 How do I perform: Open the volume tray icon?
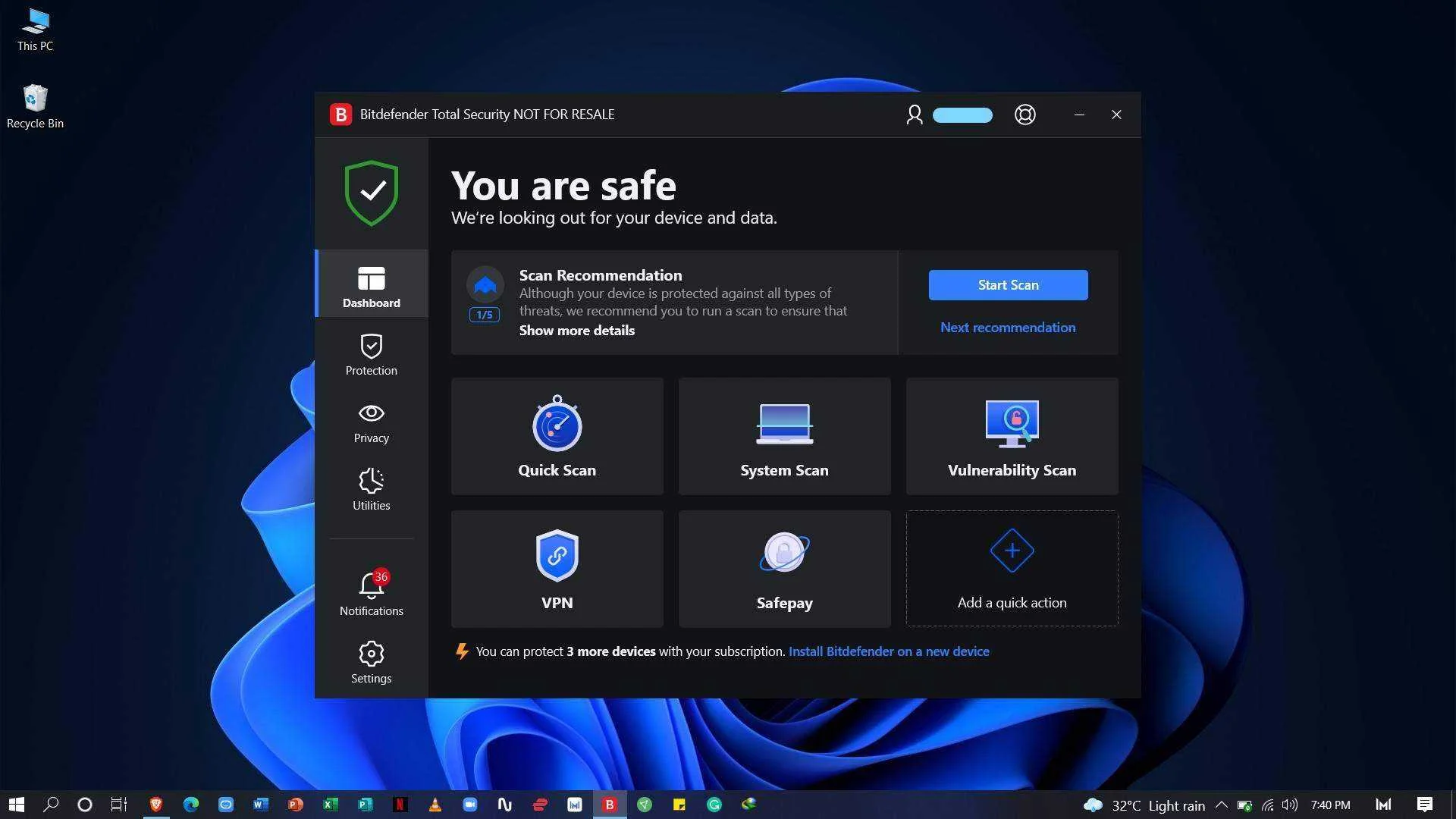1290,805
